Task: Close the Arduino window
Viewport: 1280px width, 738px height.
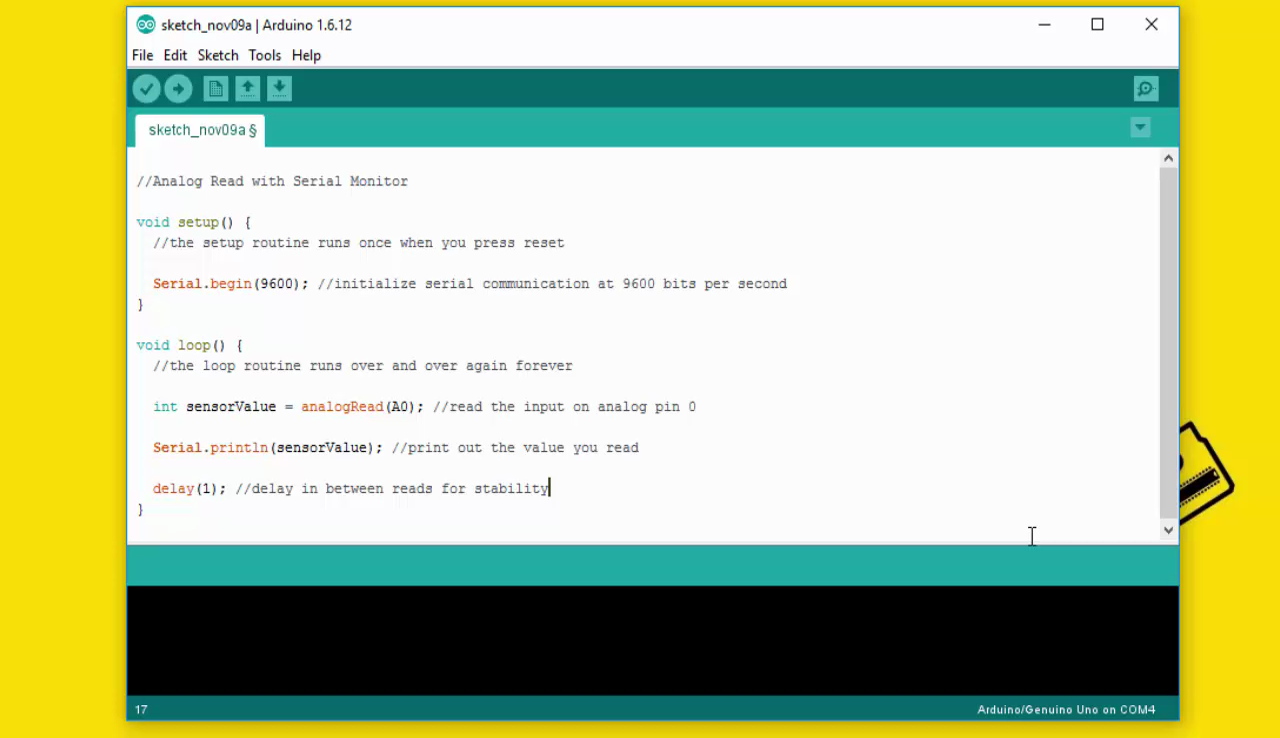Action: click(1151, 25)
